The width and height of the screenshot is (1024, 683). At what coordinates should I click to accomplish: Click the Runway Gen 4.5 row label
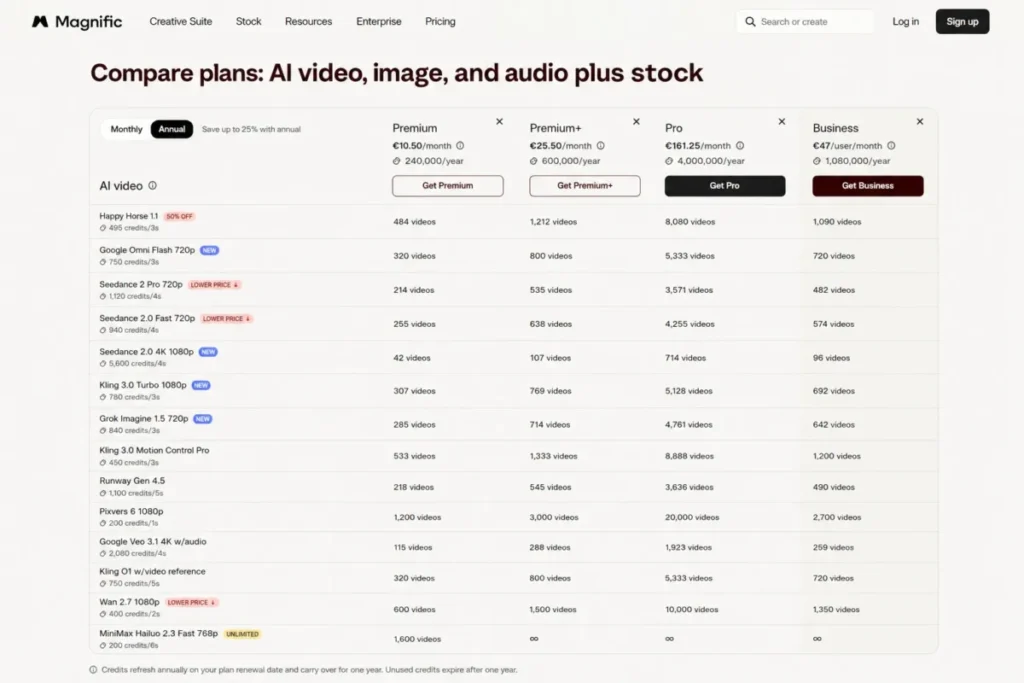(132, 481)
